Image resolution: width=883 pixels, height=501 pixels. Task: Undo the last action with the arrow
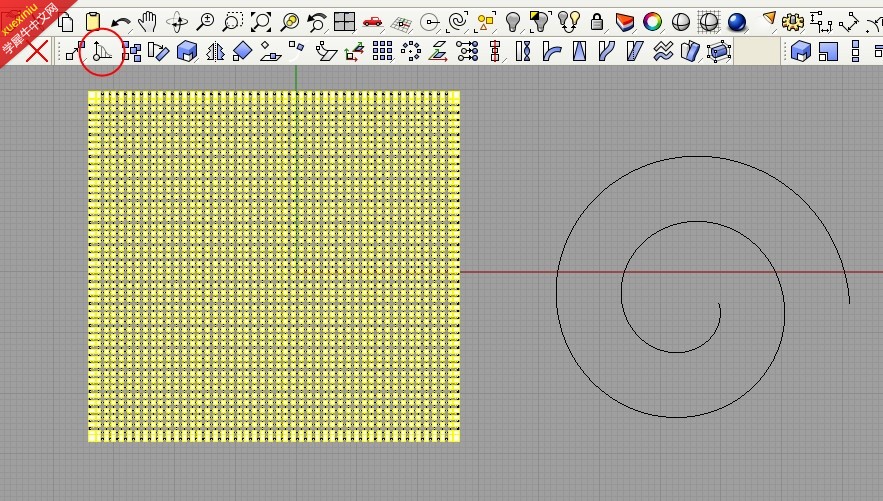121,23
